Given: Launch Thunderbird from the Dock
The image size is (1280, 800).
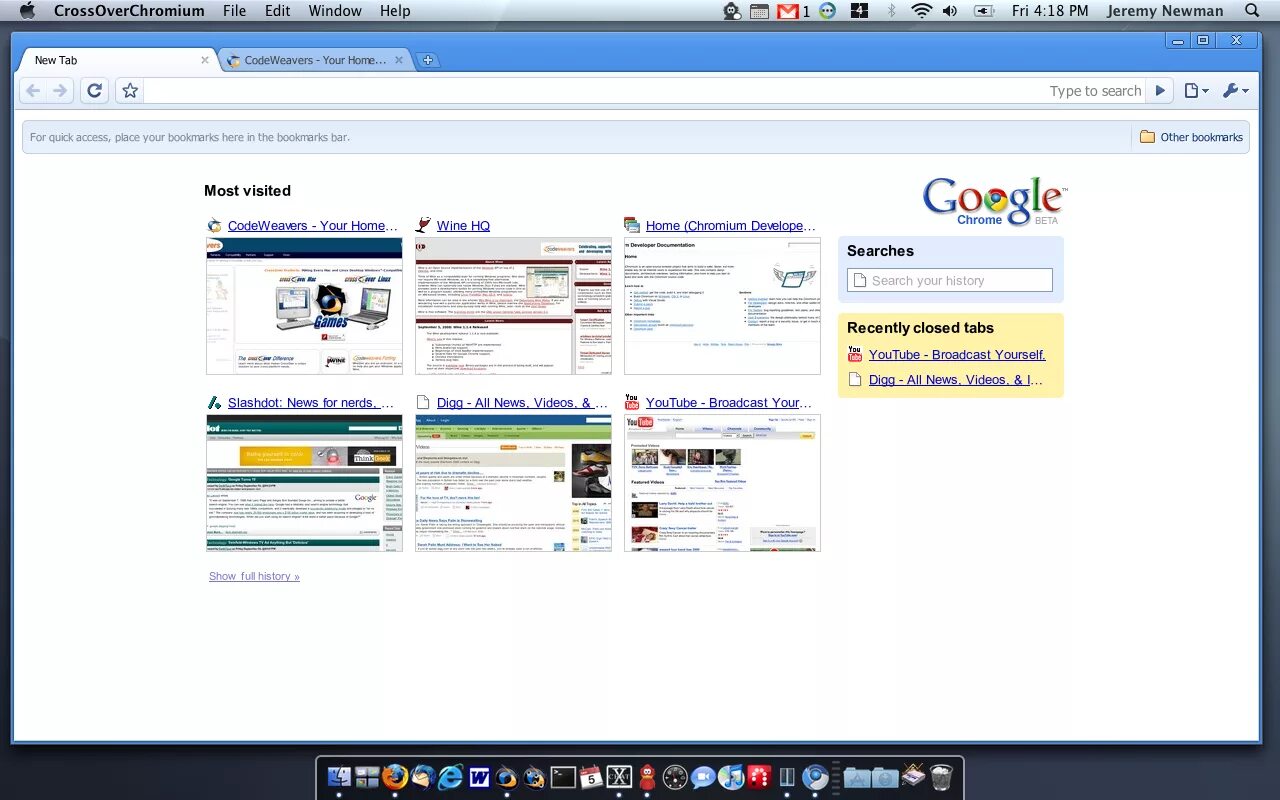Looking at the screenshot, I should click(424, 776).
